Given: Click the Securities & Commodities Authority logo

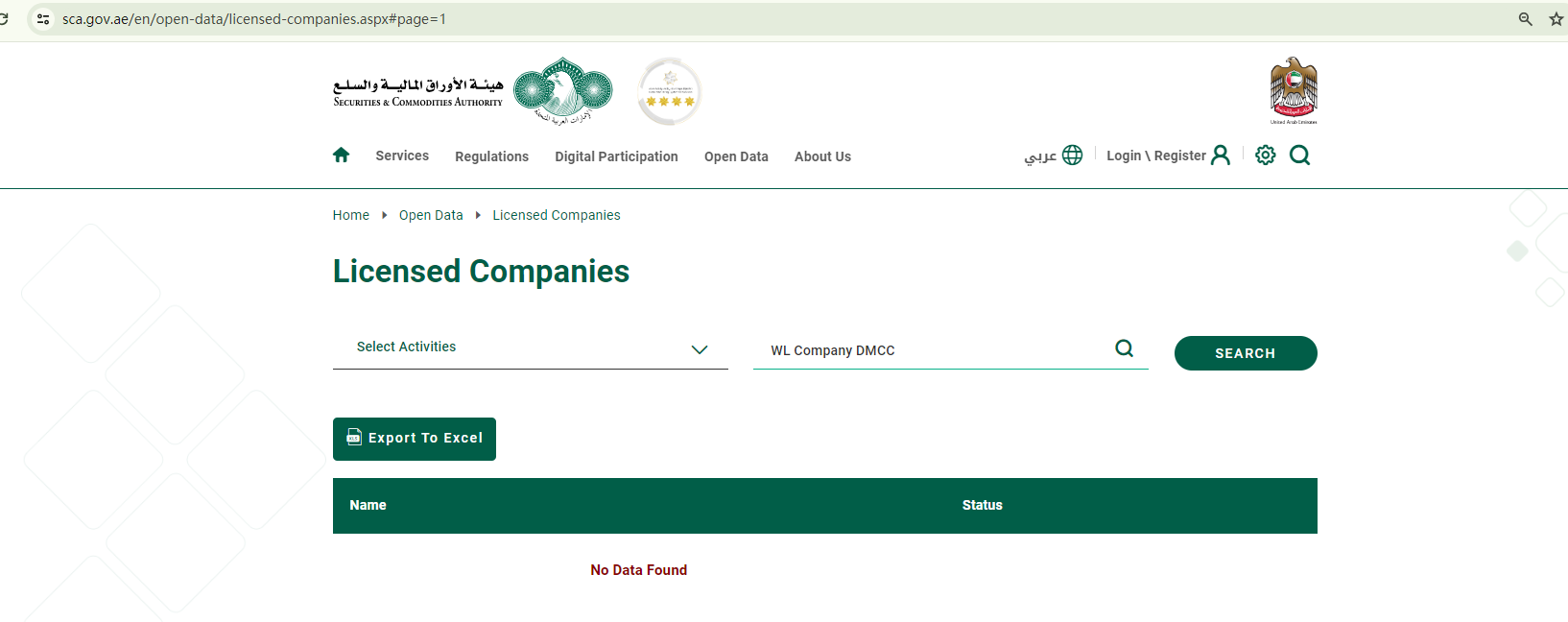Looking at the screenshot, I should click(472, 91).
